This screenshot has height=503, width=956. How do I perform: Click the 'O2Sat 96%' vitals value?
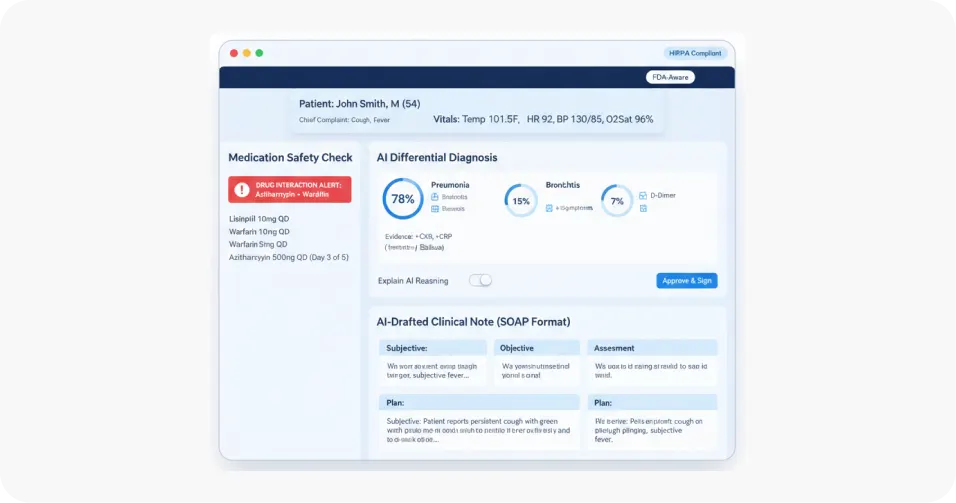630,120
